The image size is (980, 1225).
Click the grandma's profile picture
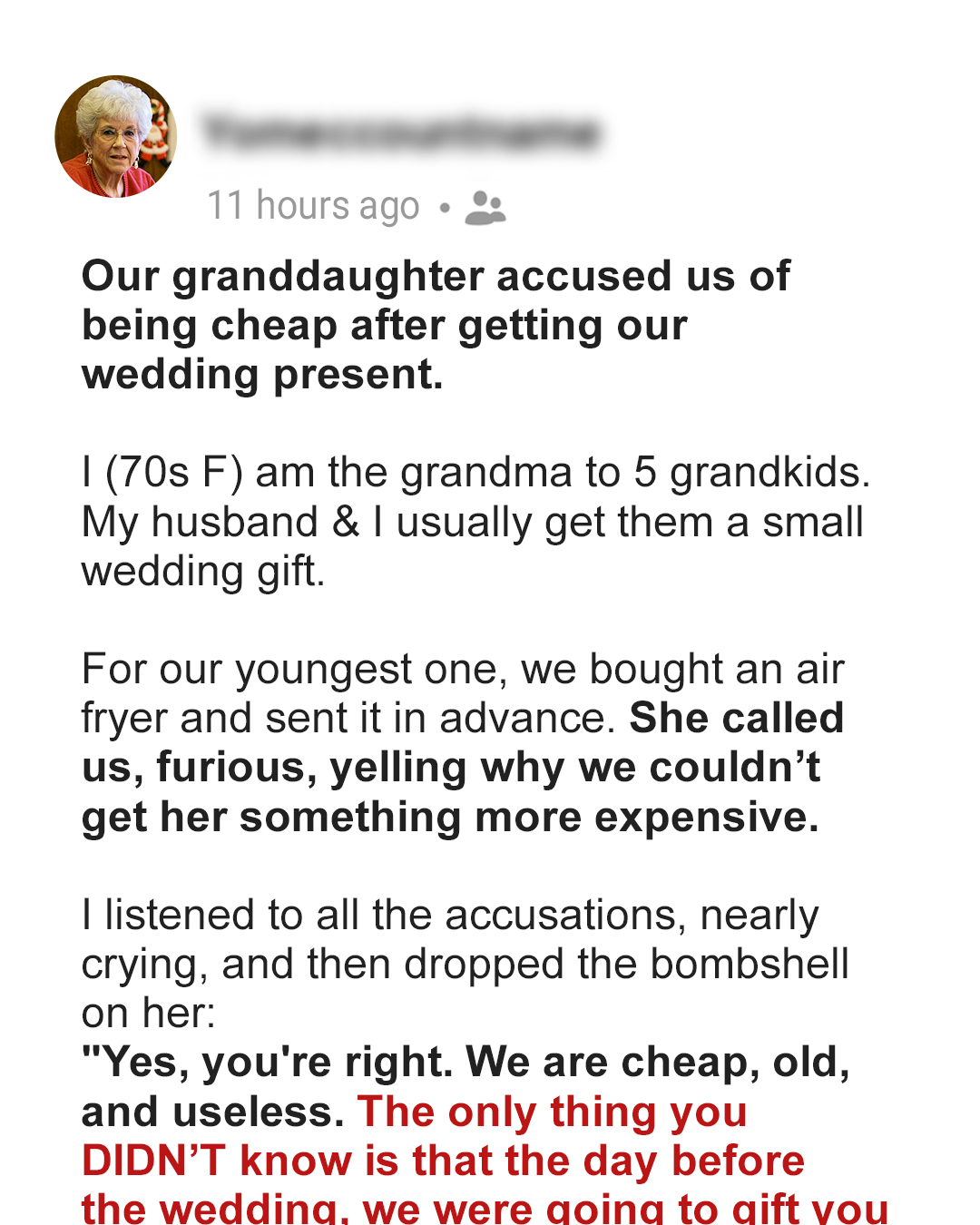(x=115, y=136)
